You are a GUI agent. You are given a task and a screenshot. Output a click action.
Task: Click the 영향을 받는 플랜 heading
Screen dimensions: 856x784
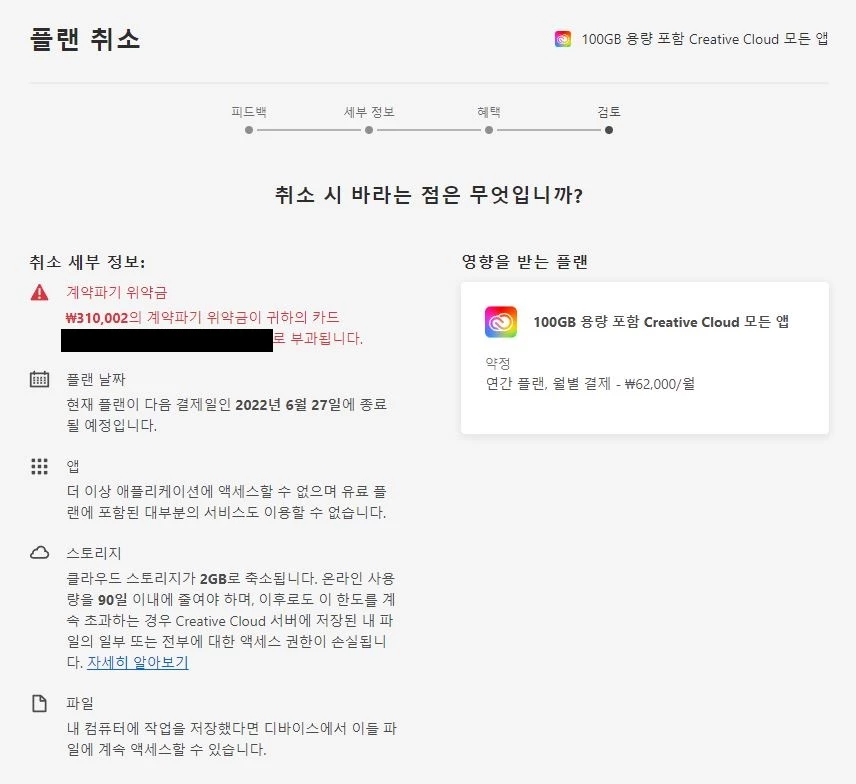point(525,262)
